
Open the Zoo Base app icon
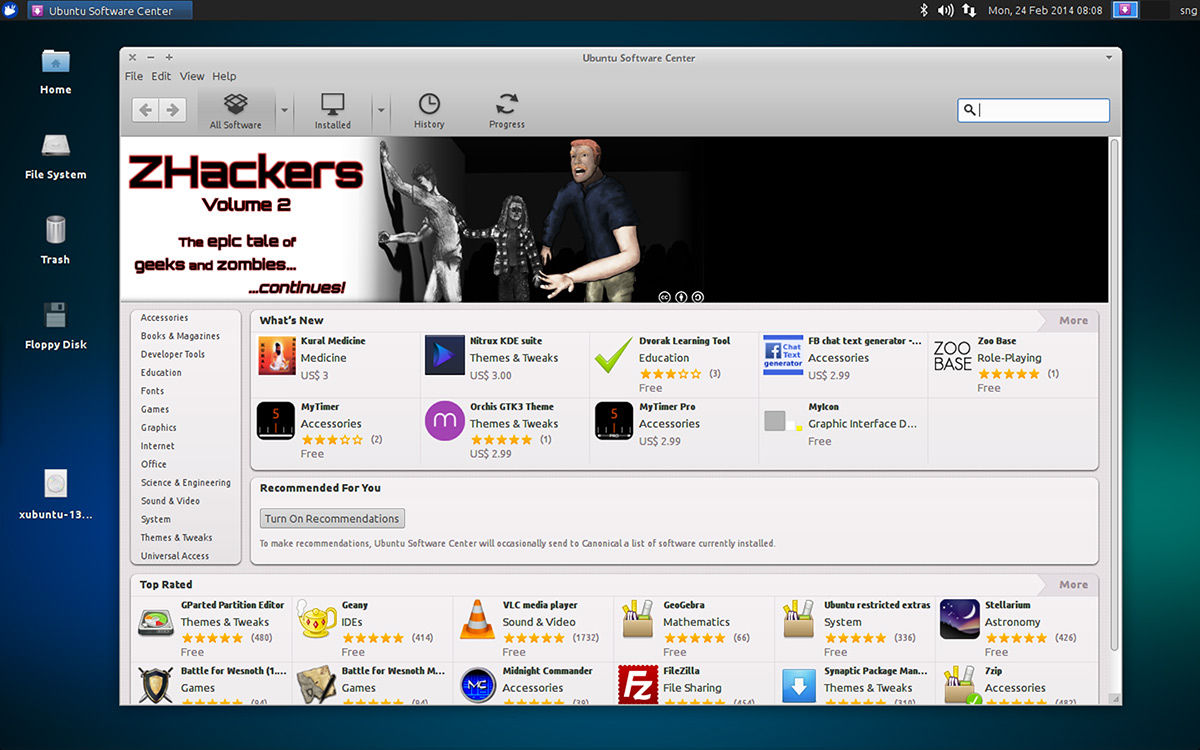[x=952, y=355]
